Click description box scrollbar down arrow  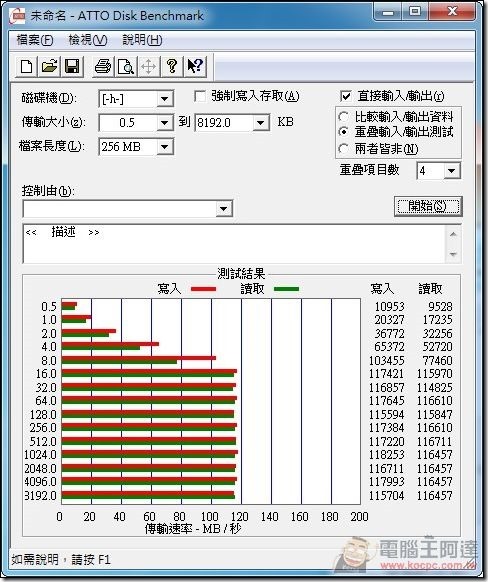(x=453, y=254)
